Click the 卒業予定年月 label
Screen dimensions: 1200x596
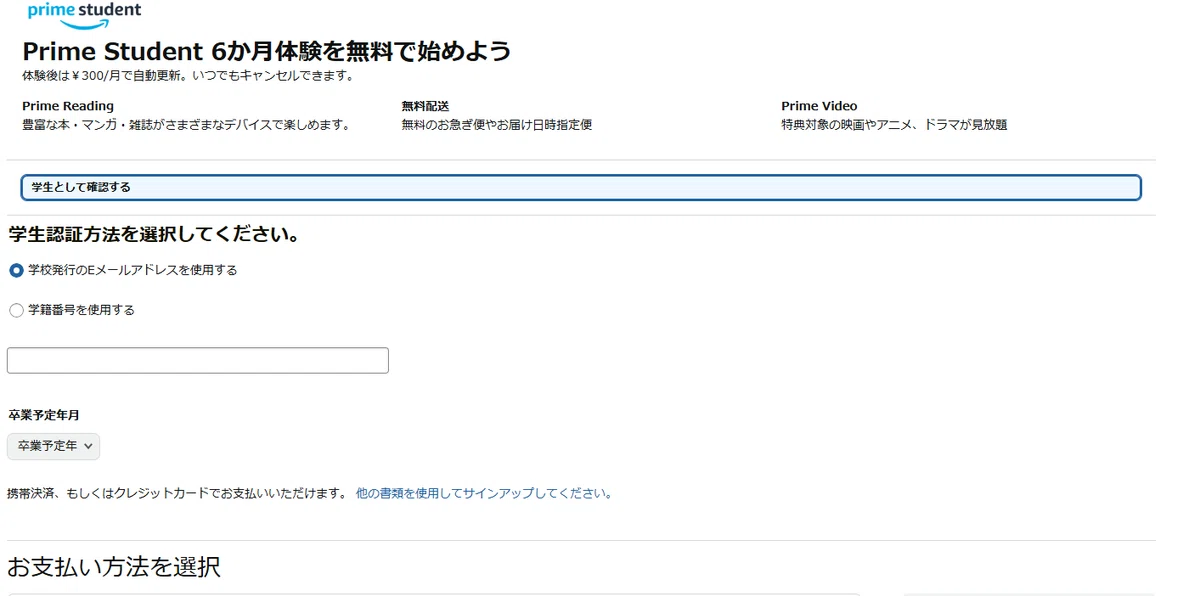[44, 415]
